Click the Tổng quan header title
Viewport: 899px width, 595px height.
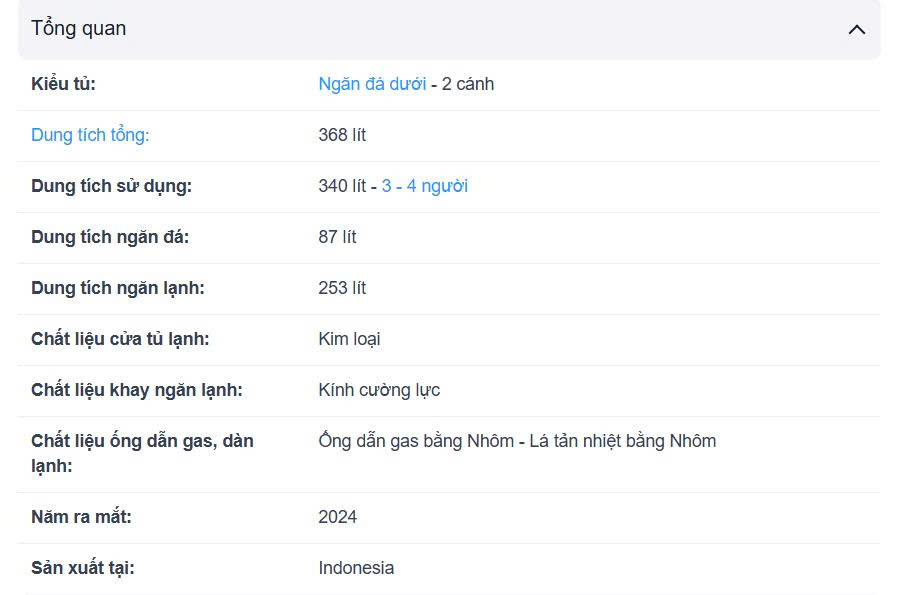[79, 29]
